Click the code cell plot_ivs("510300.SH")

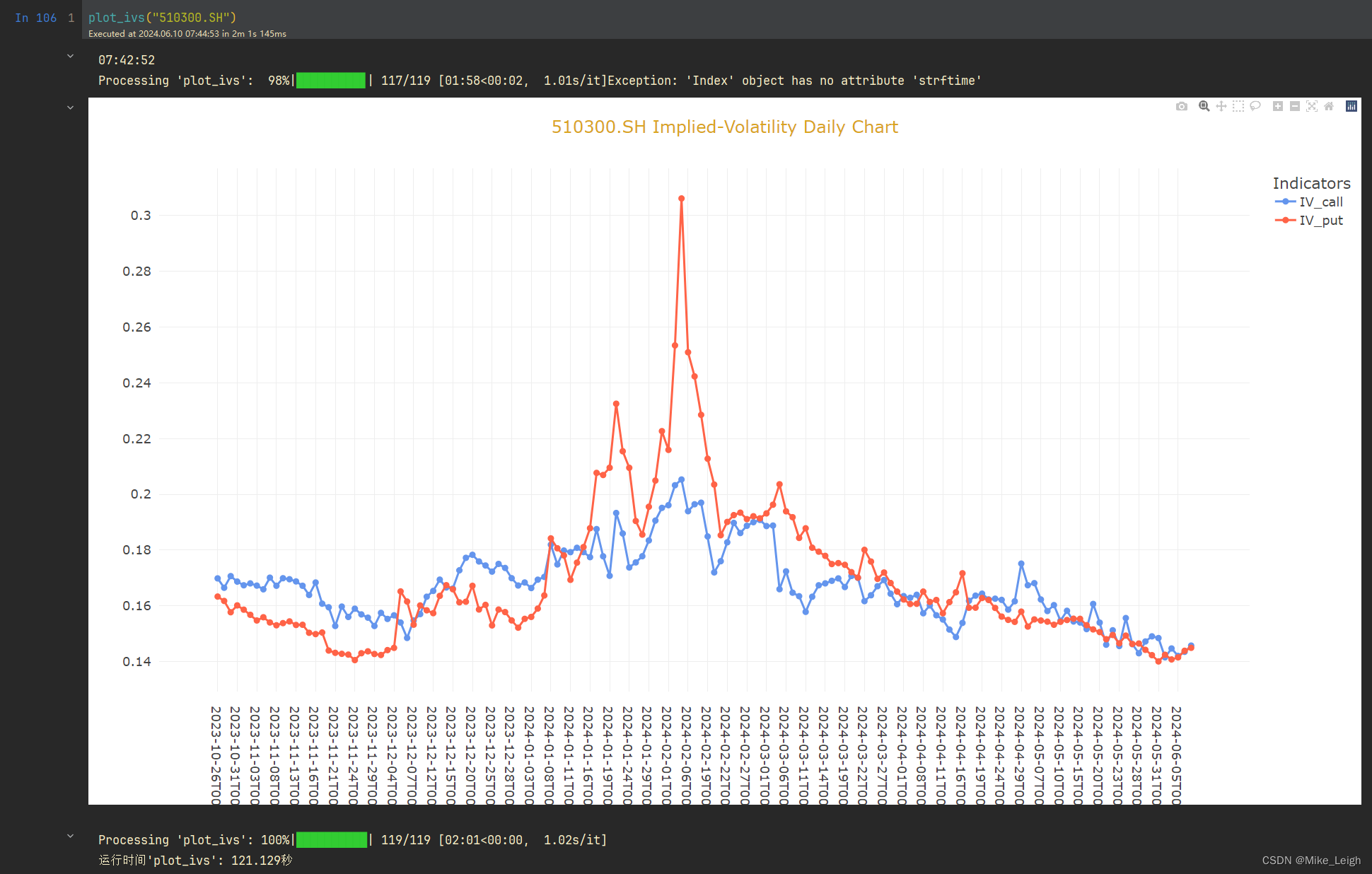[x=163, y=18]
